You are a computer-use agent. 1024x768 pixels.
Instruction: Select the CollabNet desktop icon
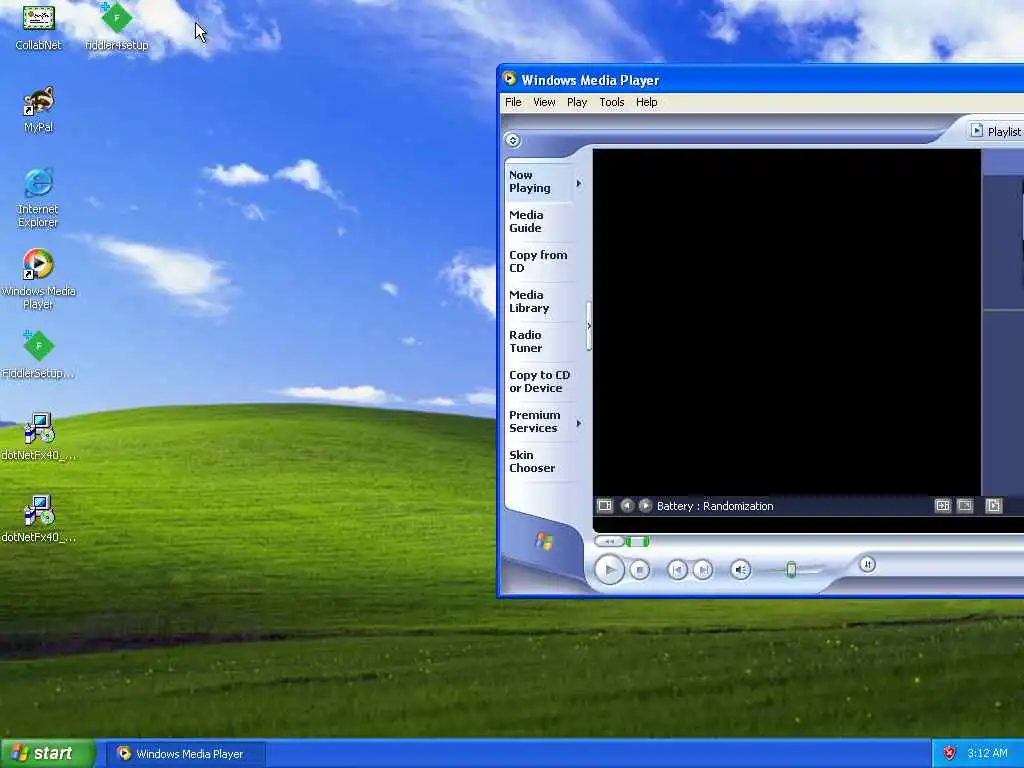point(39,27)
